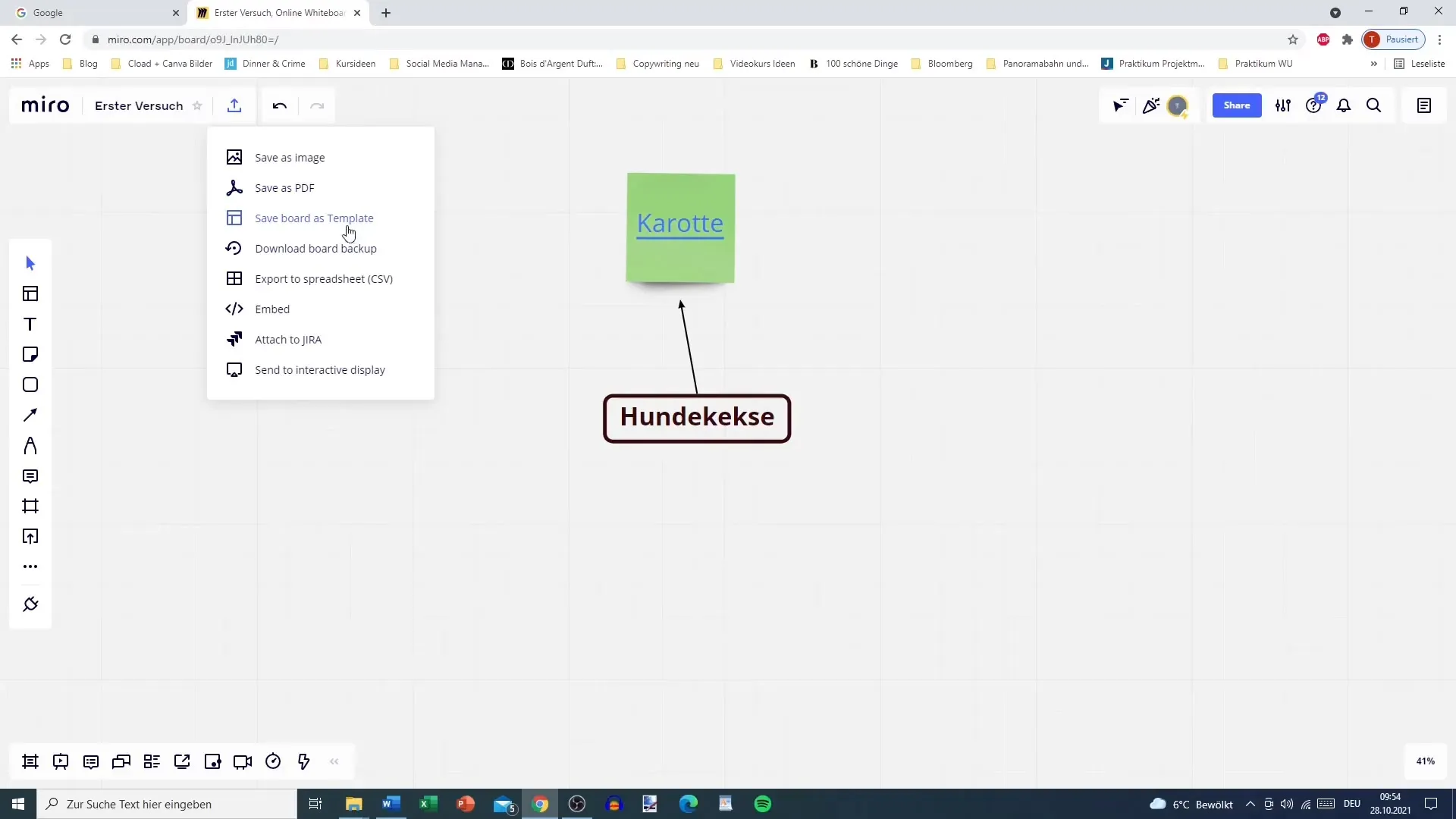Click the more tools ellipsis icon
The image size is (1456, 819).
[x=30, y=566]
